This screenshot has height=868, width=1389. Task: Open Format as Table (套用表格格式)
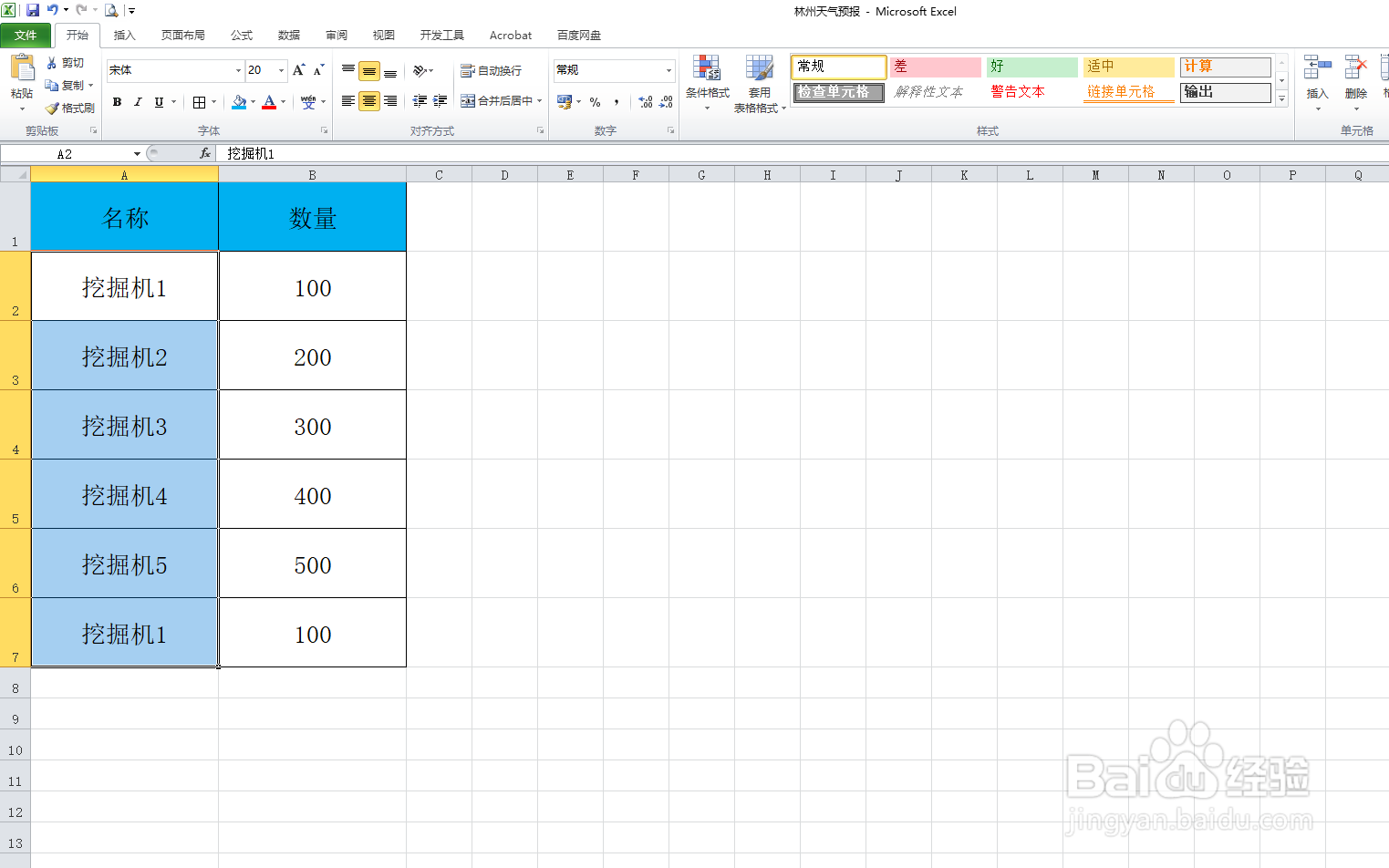[760, 82]
